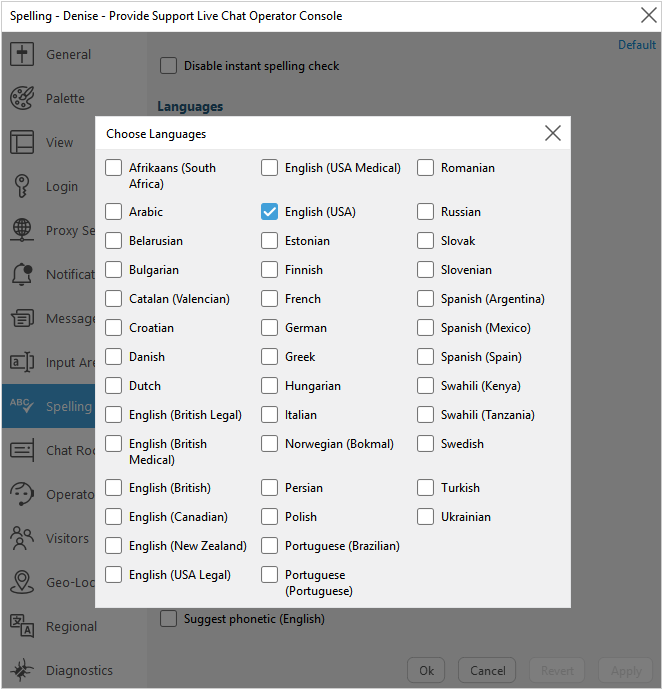The height and width of the screenshot is (690, 663).
Task: Select the Input Area icon
Action: [x=22, y=362]
